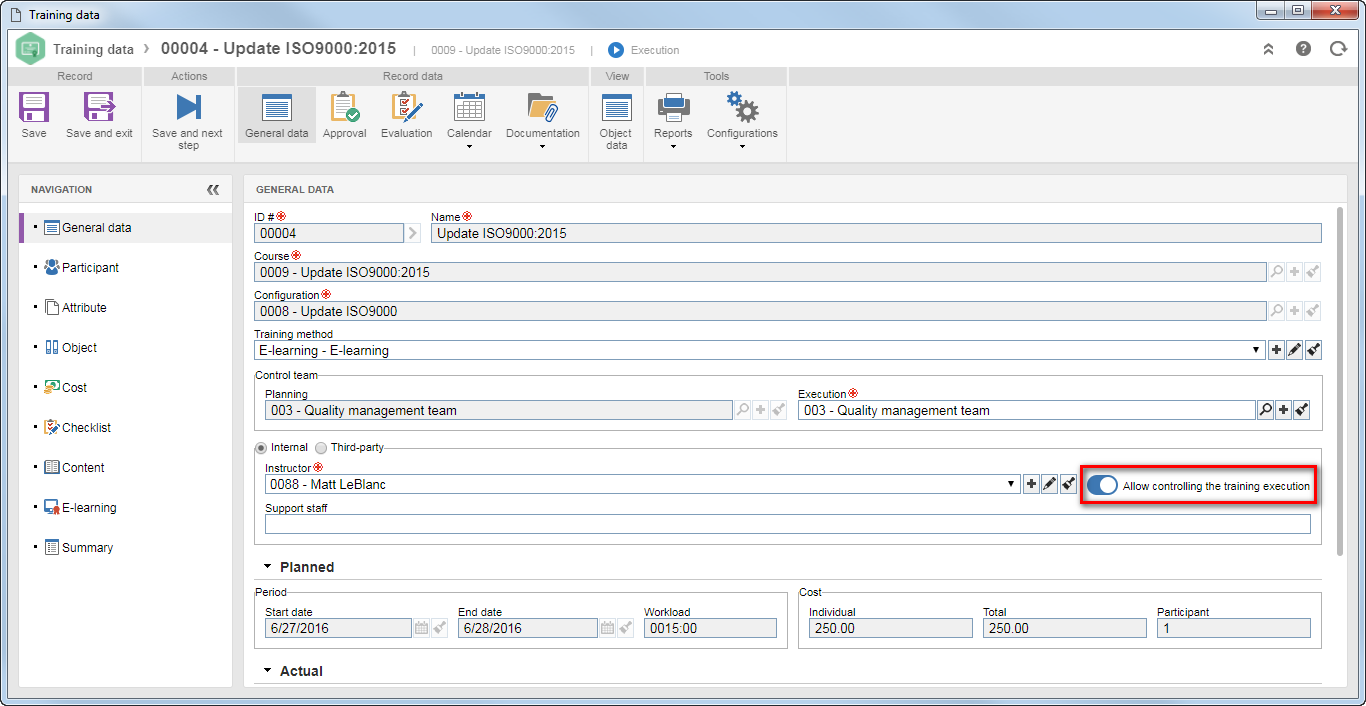Search Execution team magnifier icon
This screenshot has height=706, width=1366.
tap(1265, 410)
